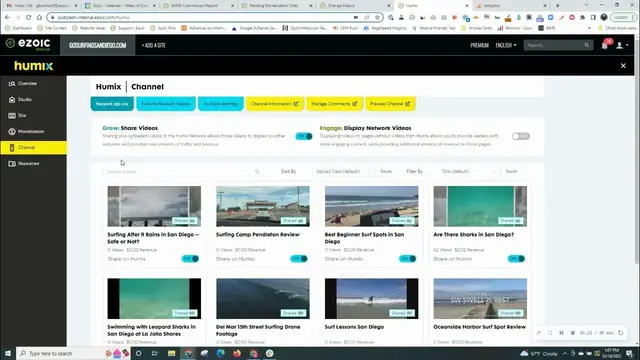
Task: Reset the Sort By selection
Action: [x=386, y=171]
